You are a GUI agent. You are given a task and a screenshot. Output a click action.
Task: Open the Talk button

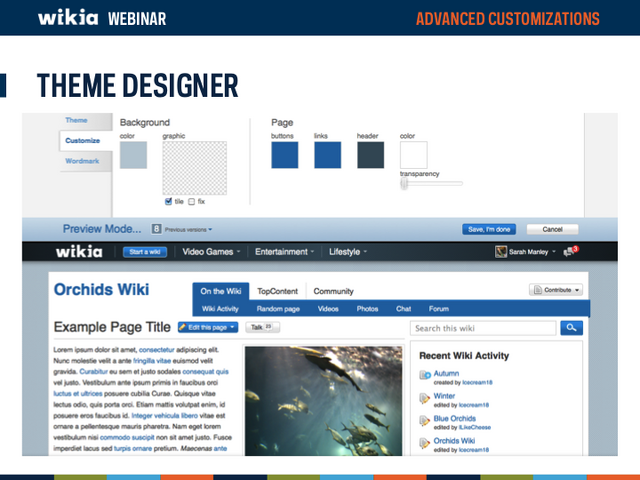coord(262,327)
